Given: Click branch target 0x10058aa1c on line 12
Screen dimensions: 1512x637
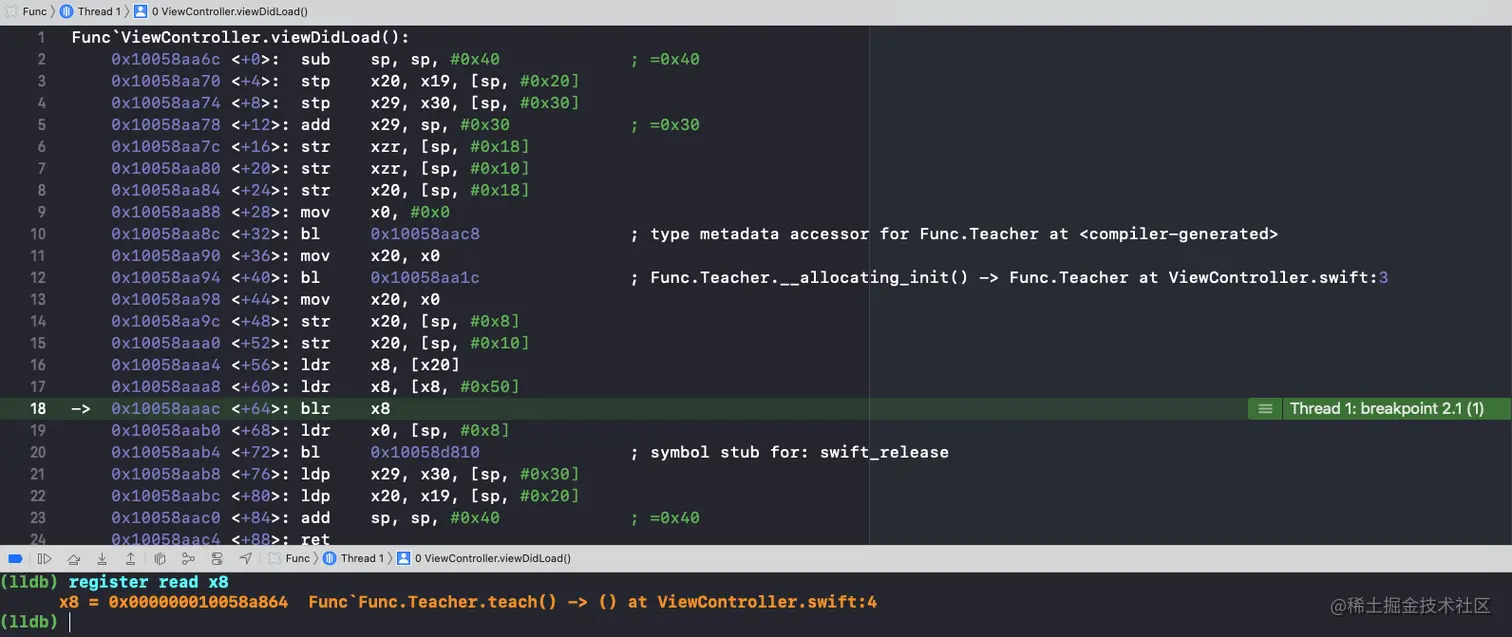Looking at the screenshot, I should click(x=425, y=277).
